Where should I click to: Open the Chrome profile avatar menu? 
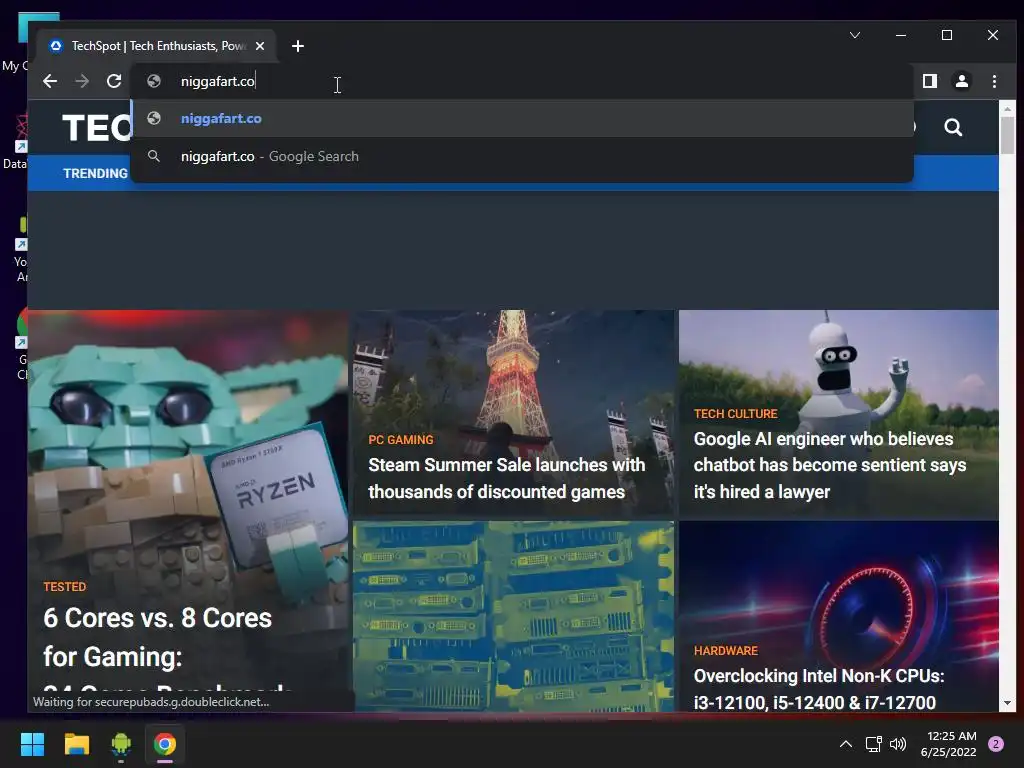pyautogui.click(x=961, y=81)
